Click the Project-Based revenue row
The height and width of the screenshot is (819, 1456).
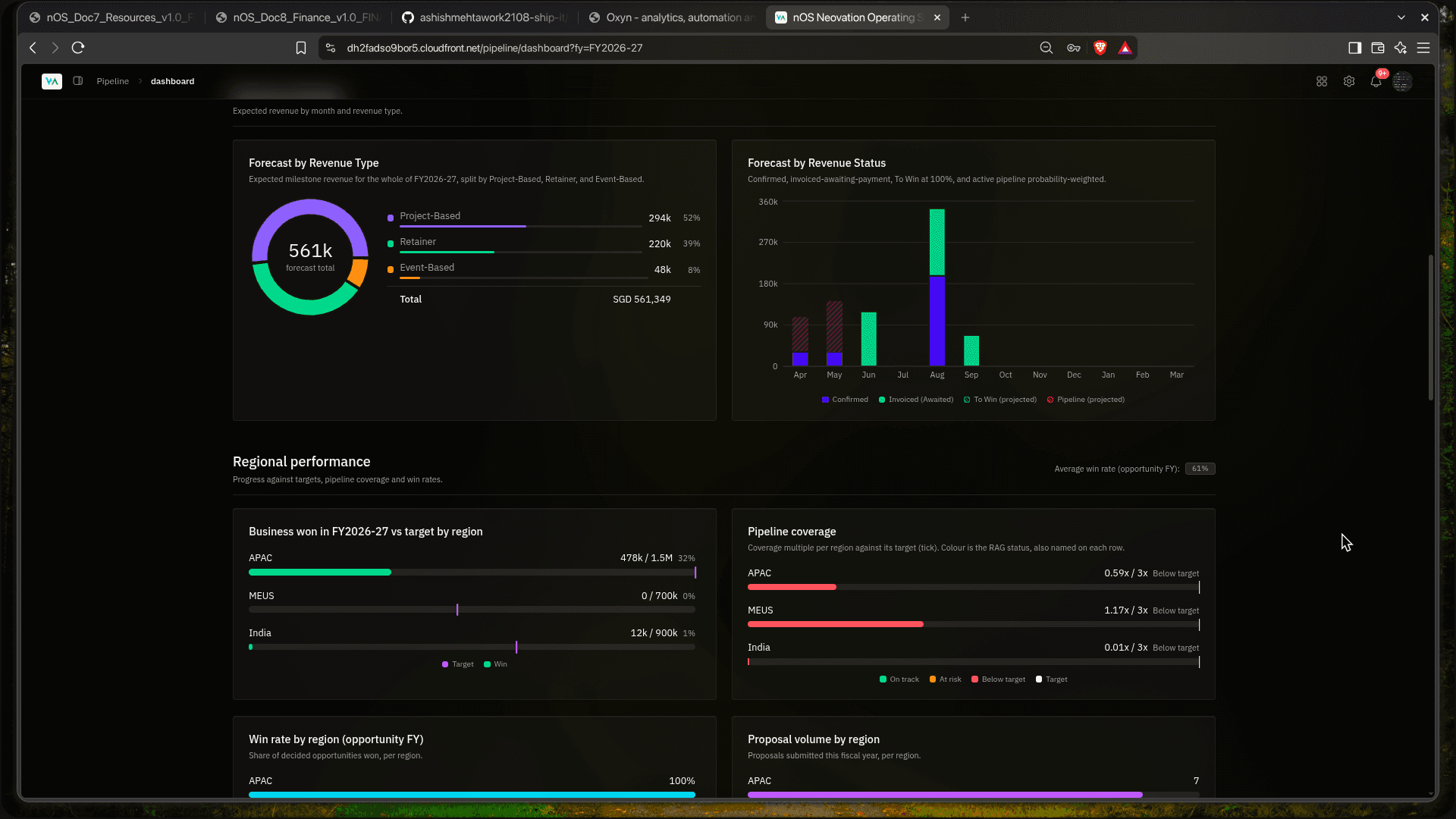[544, 218]
